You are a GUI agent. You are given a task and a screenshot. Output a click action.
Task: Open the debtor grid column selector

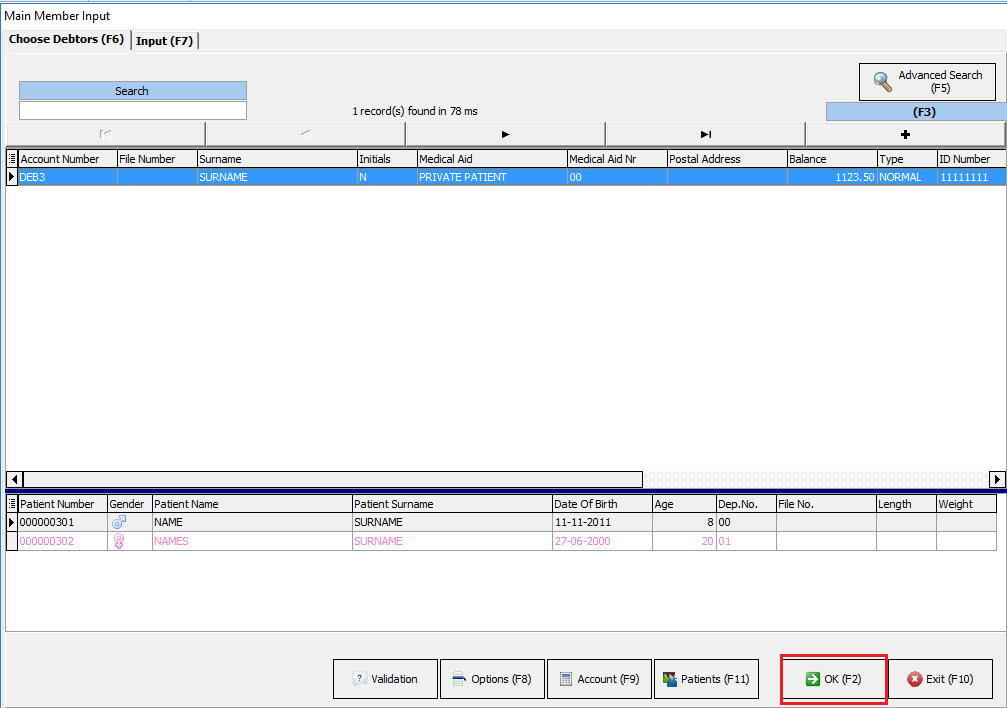click(x=12, y=159)
